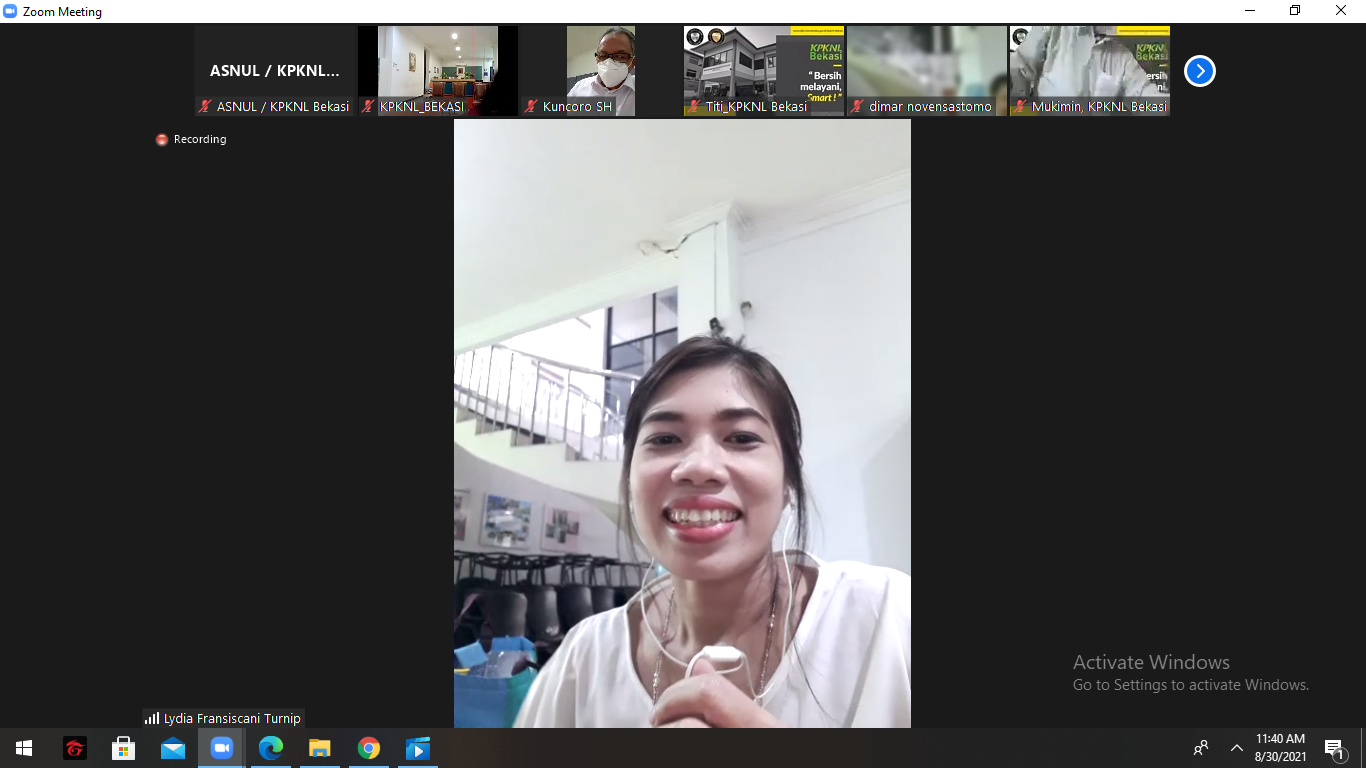Open the People icon in system tray
The height and width of the screenshot is (768, 1366).
(x=1201, y=748)
